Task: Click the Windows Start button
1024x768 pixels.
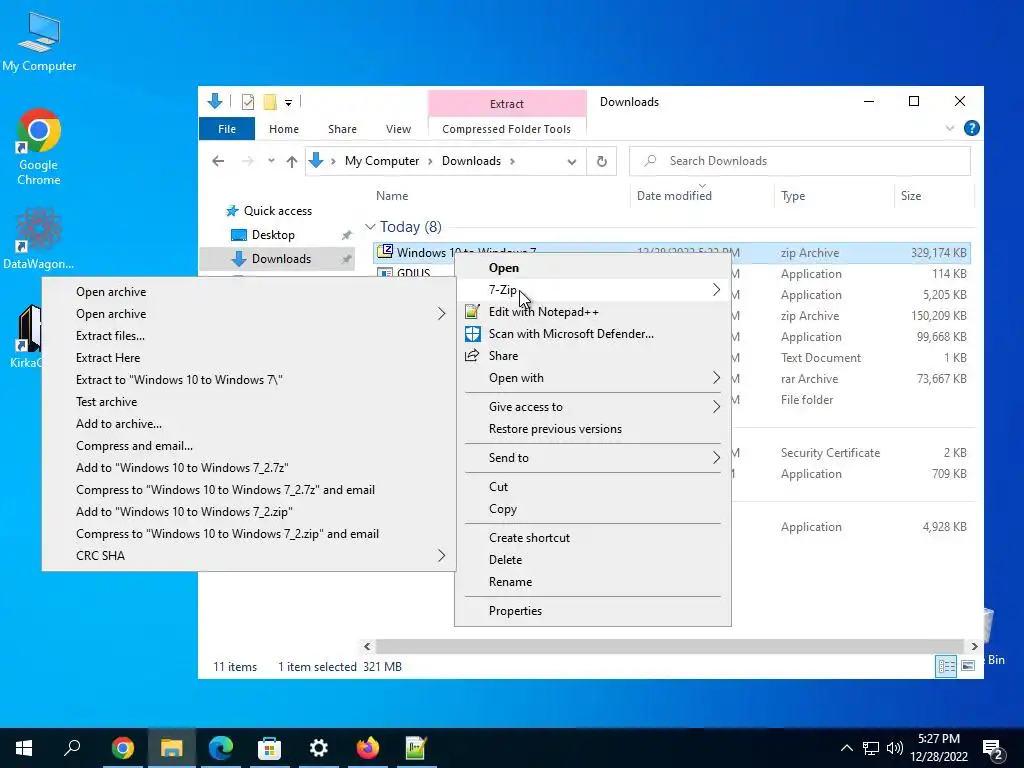Action: (x=24, y=748)
